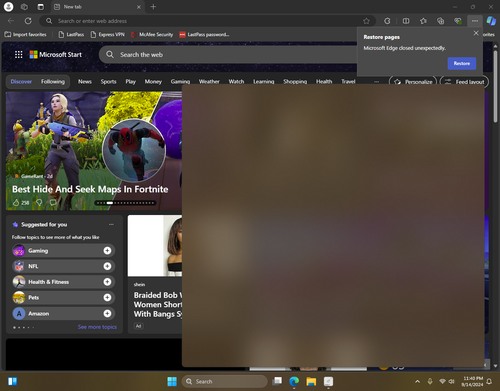The image size is (500, 391).
Task: Open the Shopping tab
Action: point(295,81)
